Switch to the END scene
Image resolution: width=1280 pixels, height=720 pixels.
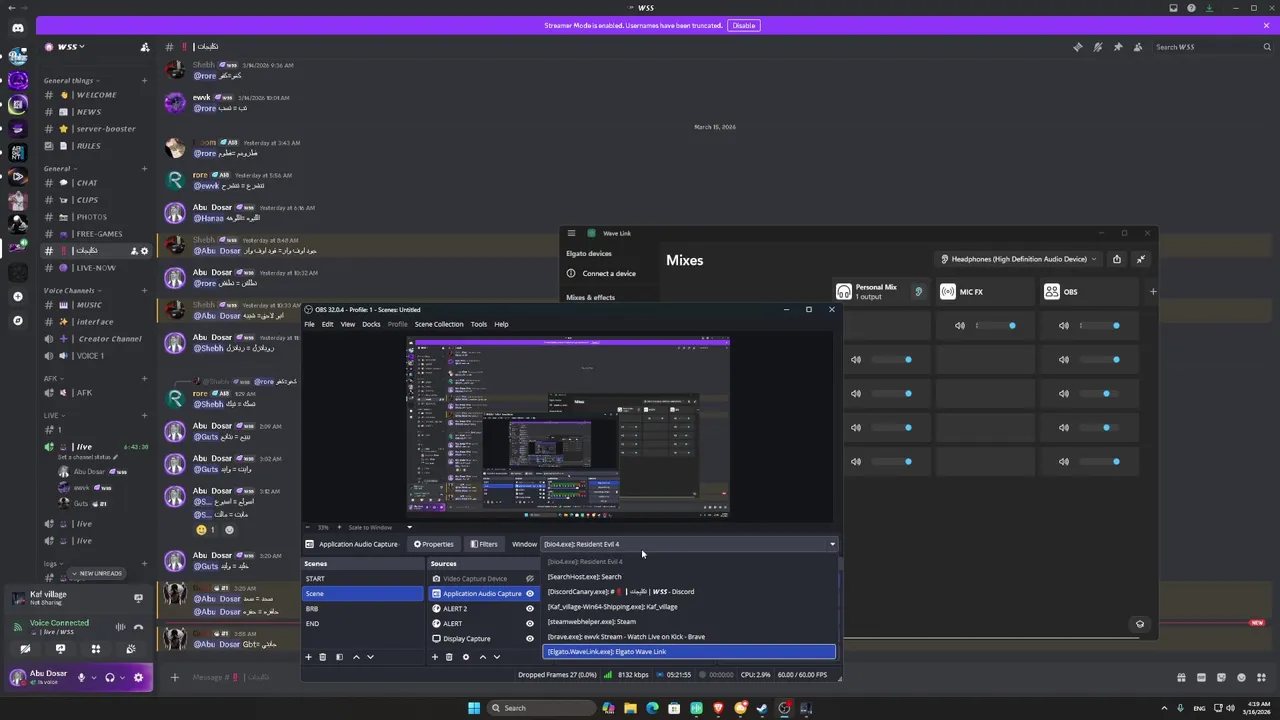click(363, 624)
